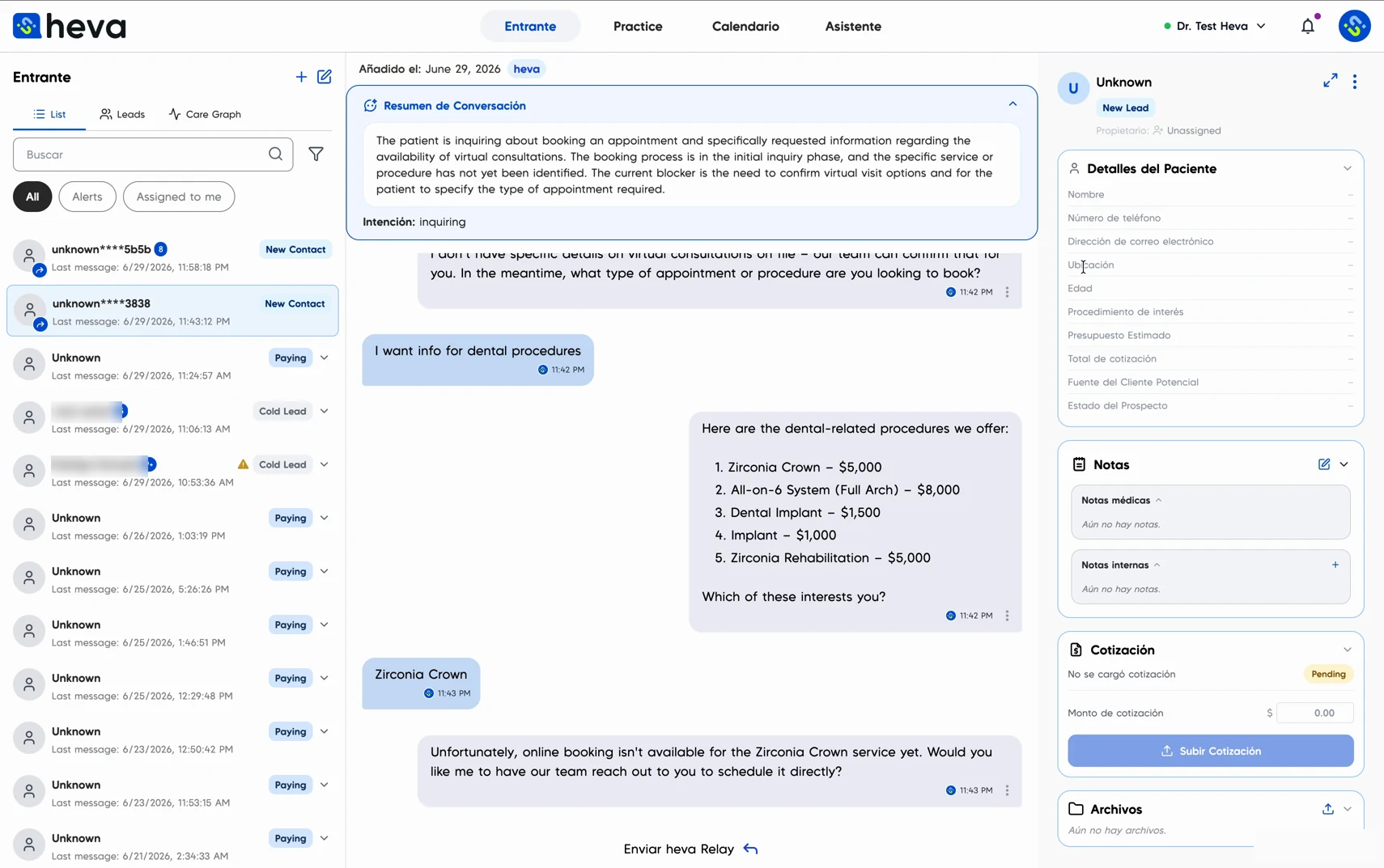Click Enviar heva Relay button
Screen dimensions: 1384x868
point(690,849)
